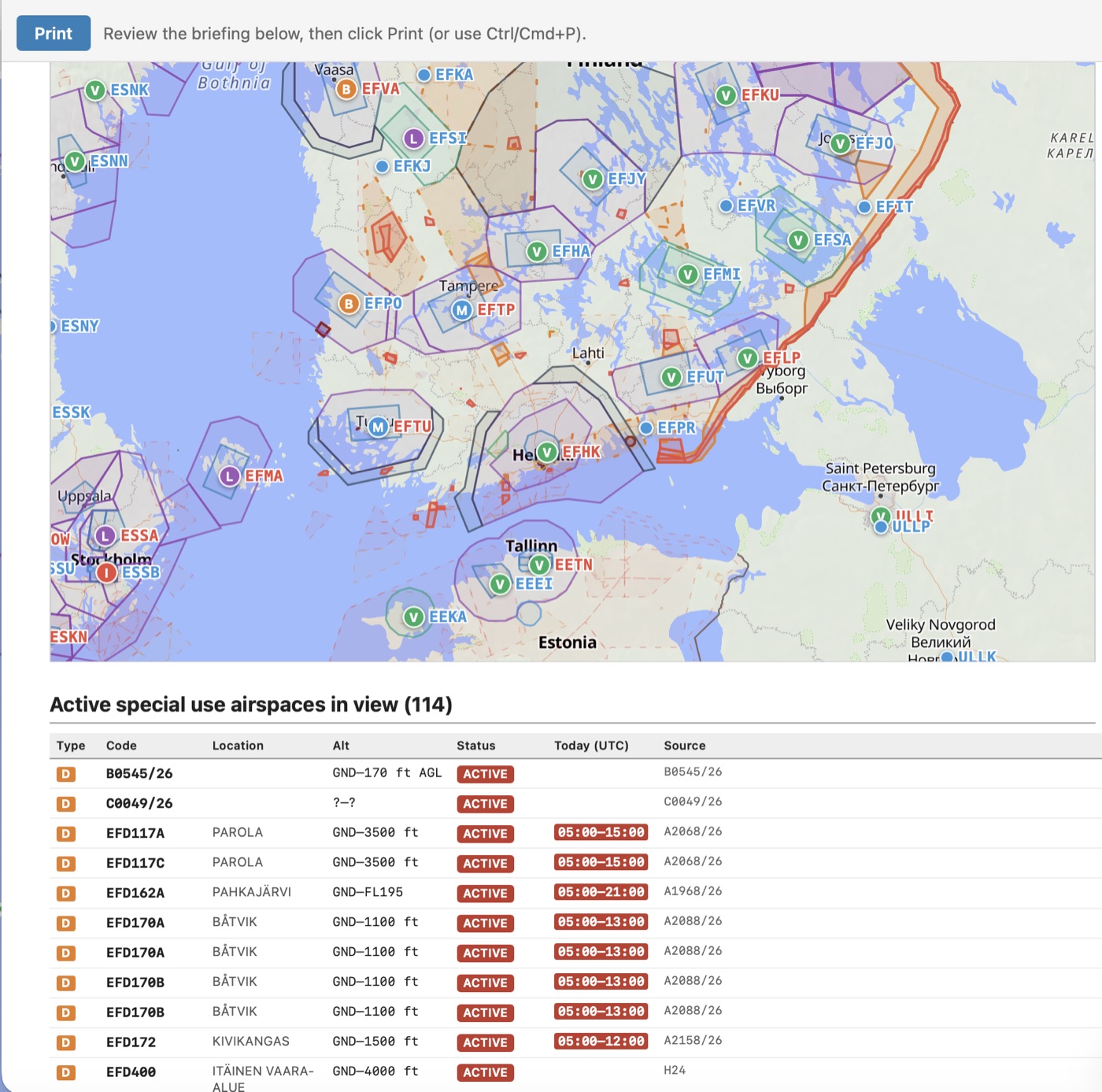Select the EFVR blue dot marker
This screenshot has height=1092, width=1102.
pyautogui.click(x=727, y=205)
